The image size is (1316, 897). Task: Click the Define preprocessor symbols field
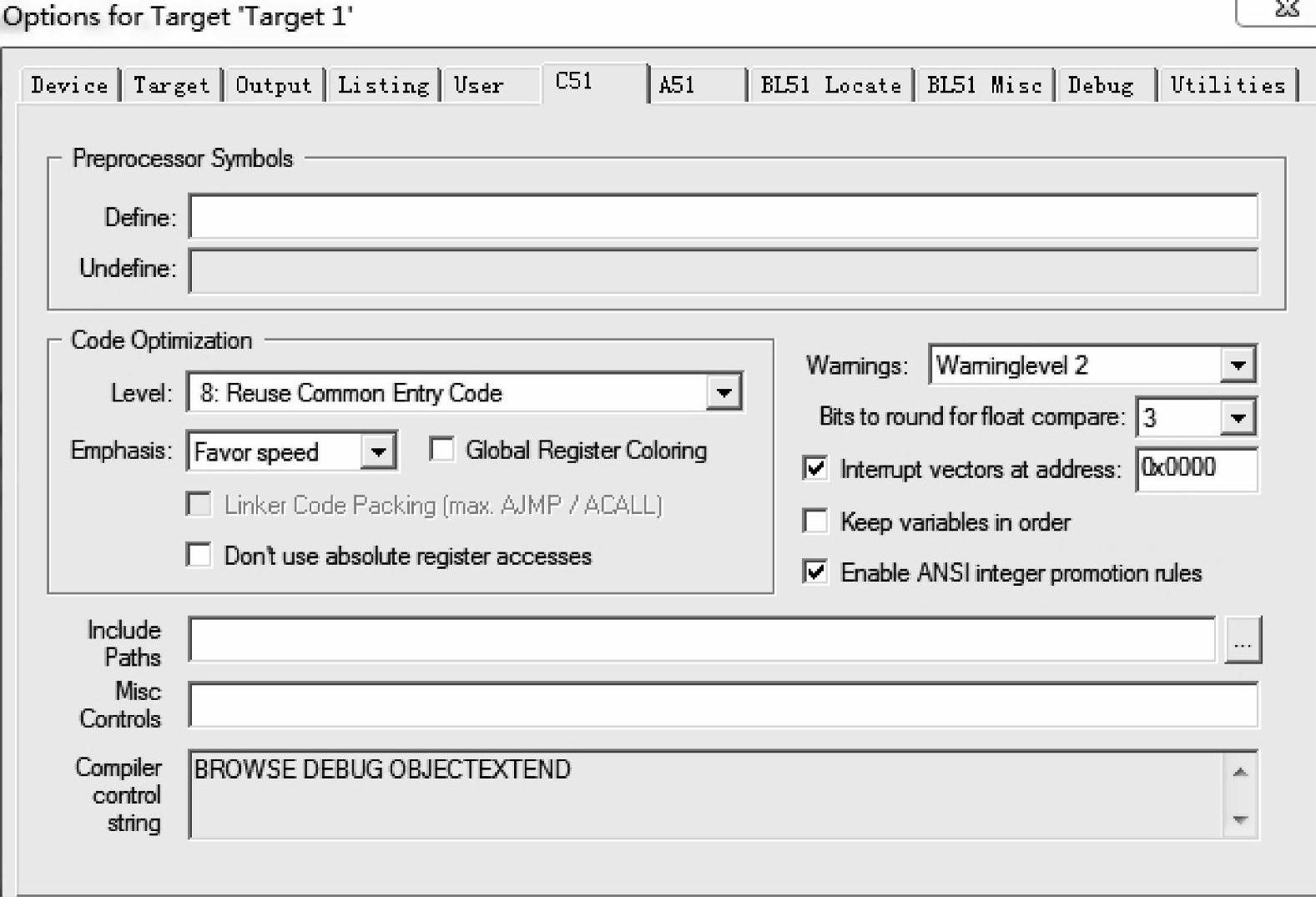pos(724,217)
